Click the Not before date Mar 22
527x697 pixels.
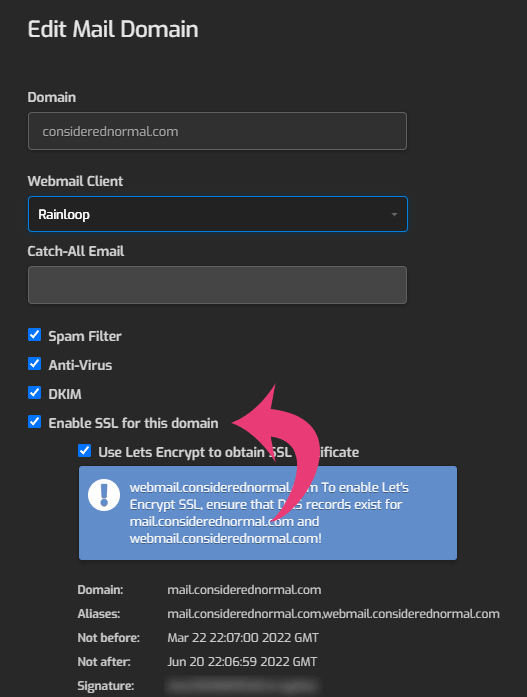click(x=243, y=638)
